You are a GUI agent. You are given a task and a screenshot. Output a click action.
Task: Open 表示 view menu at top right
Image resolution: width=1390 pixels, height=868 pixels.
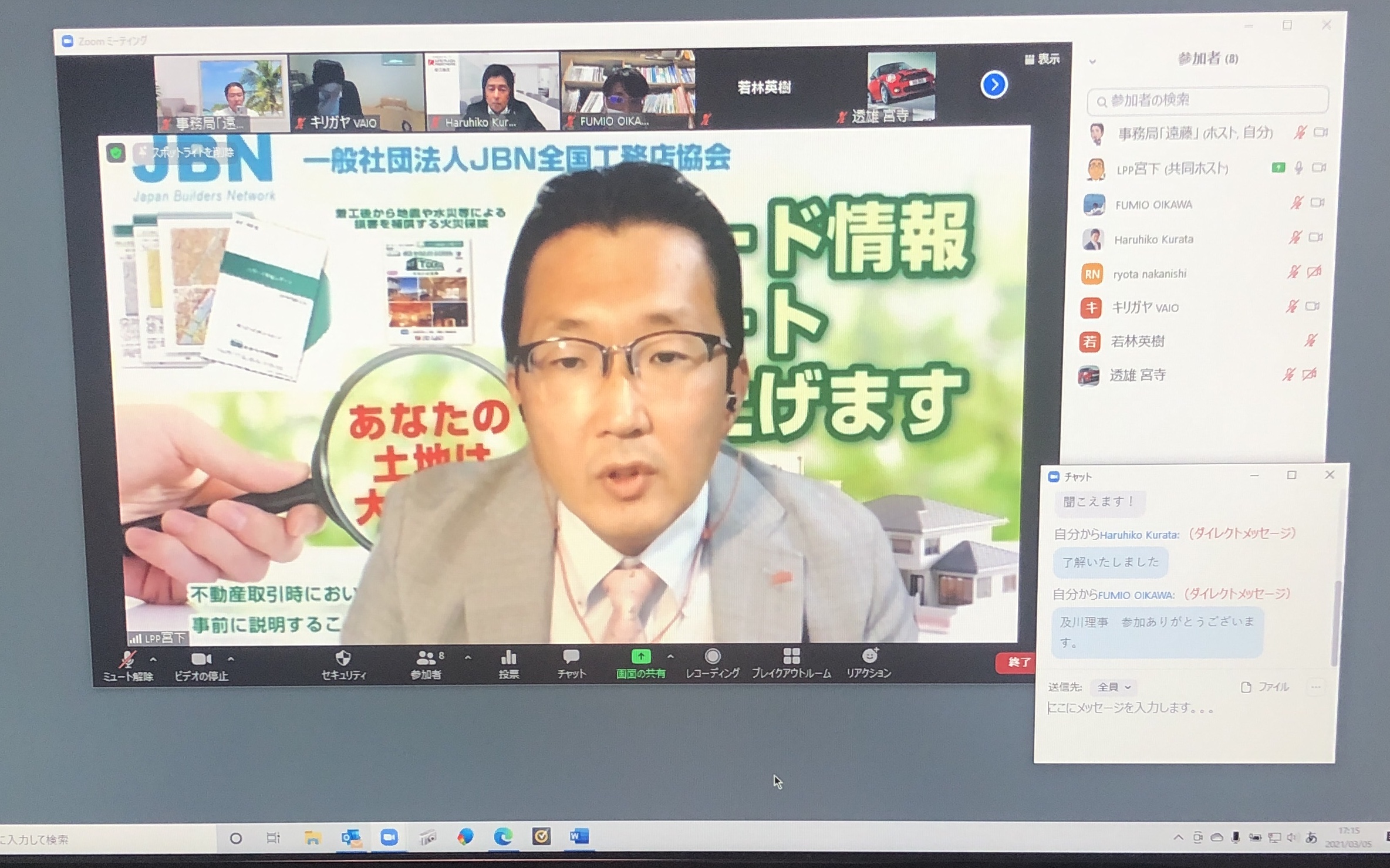[1042, 59]
